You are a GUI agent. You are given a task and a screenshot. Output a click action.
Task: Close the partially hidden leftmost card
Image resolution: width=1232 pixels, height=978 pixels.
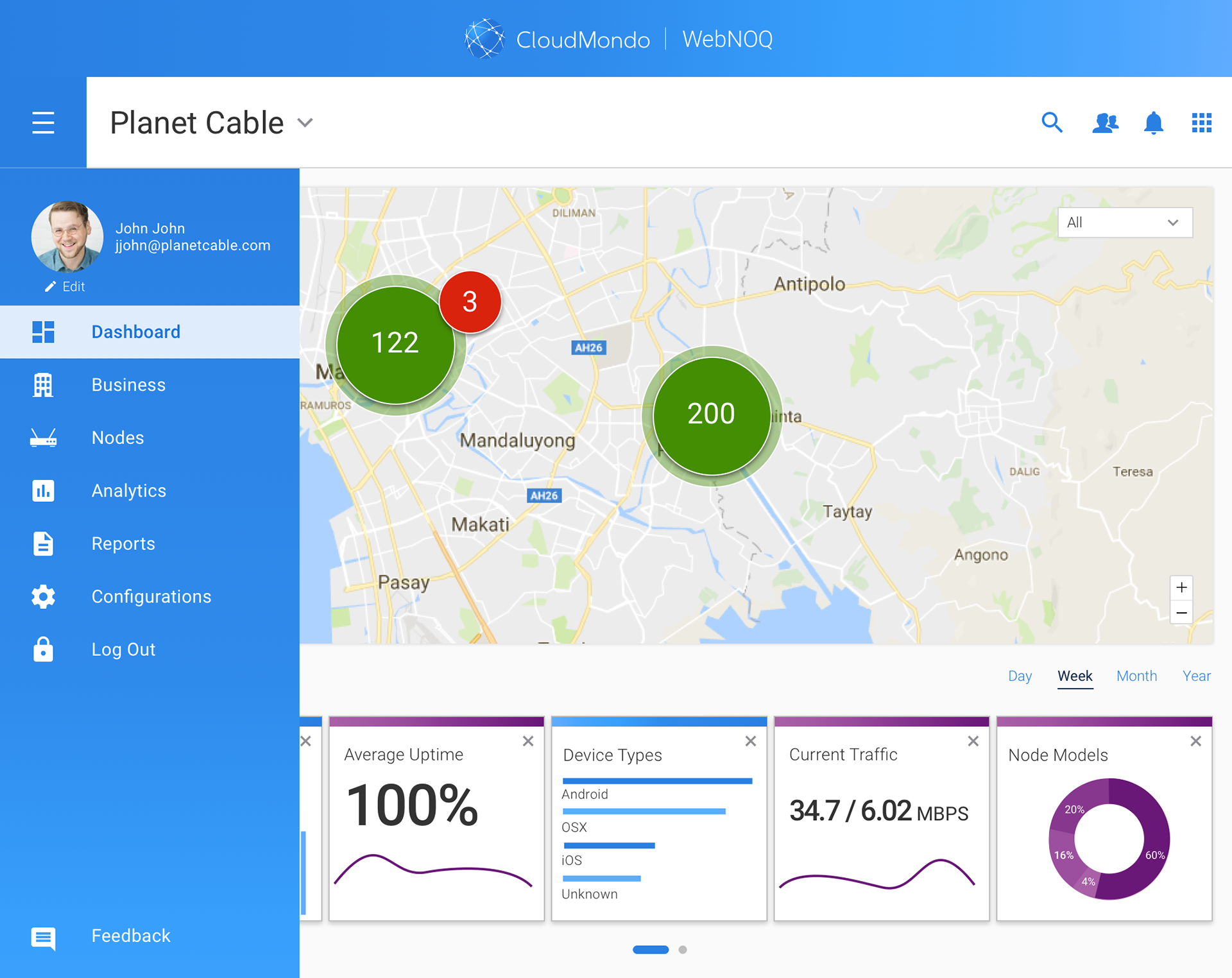[x=306, y=741]
